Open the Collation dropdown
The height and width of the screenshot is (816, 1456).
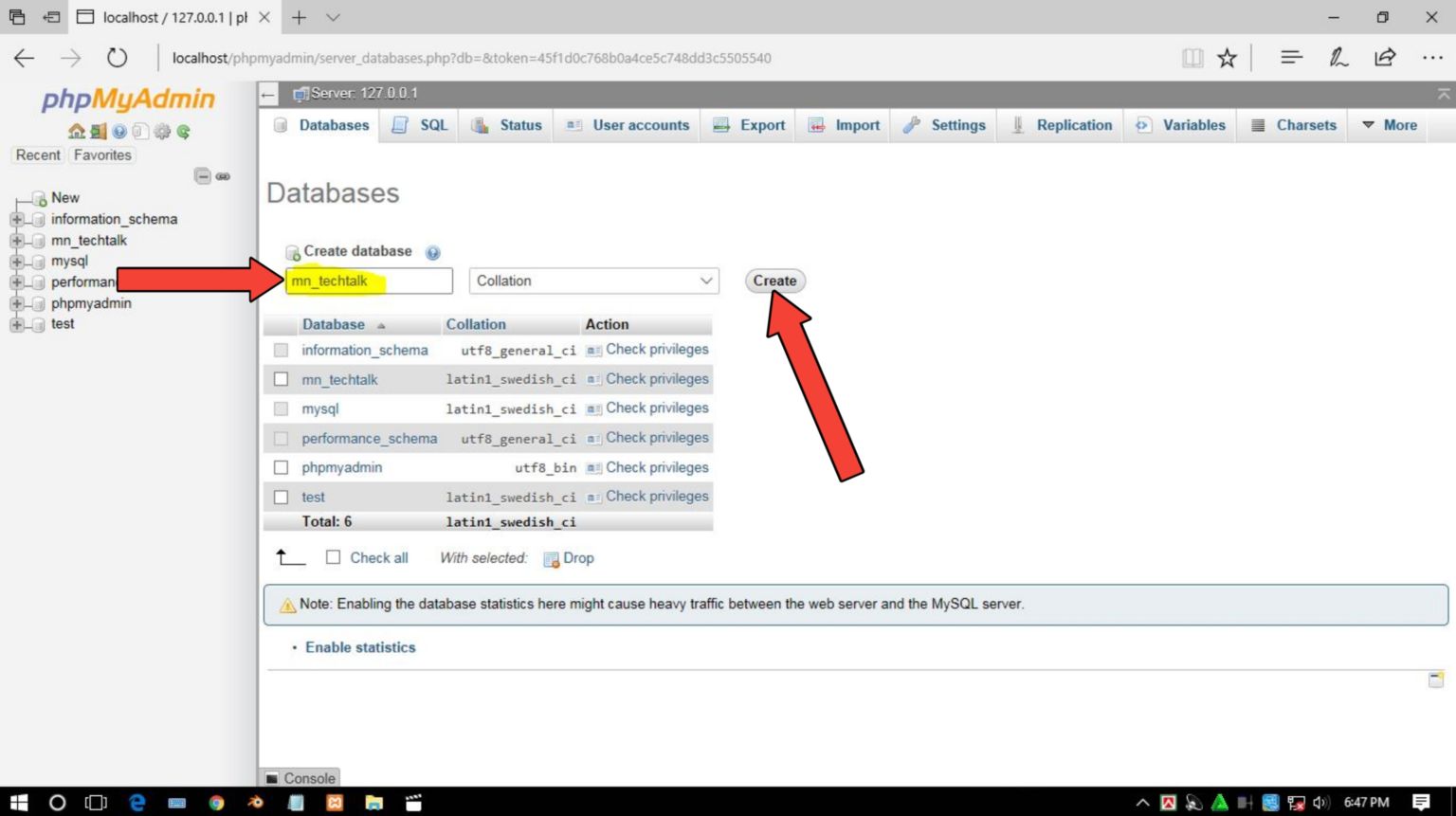click(x=593, y=281)
